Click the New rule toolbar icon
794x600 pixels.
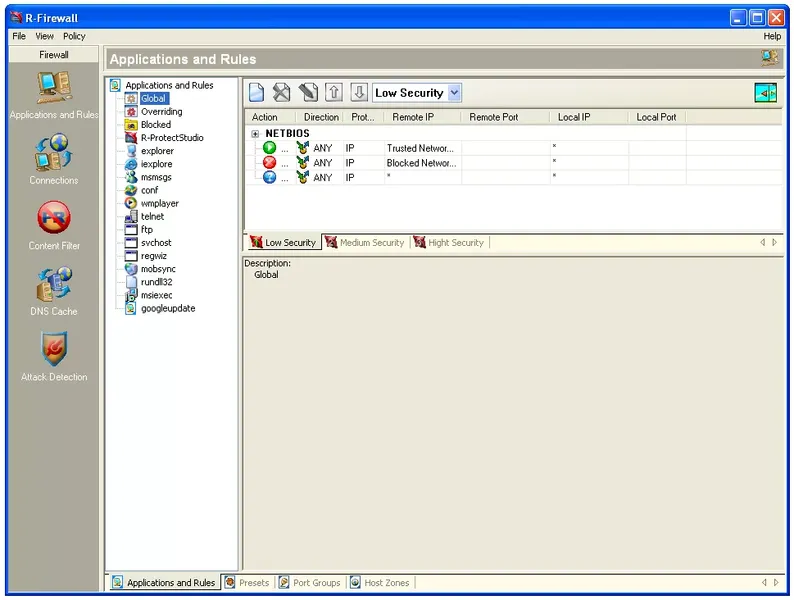point(257,93)
